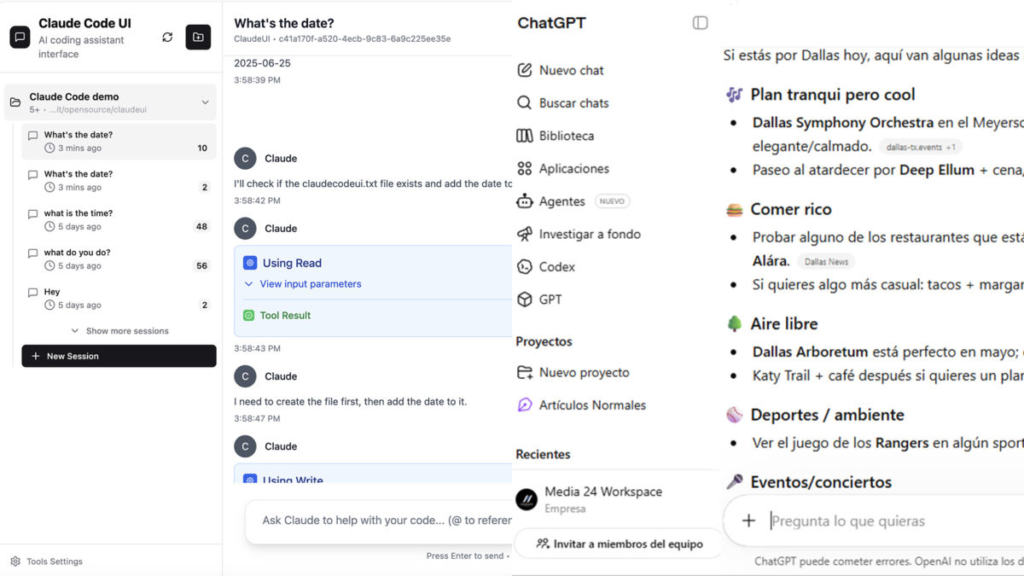Open Artículos Normales project
Screen dimensions: 1024x576
581,405
